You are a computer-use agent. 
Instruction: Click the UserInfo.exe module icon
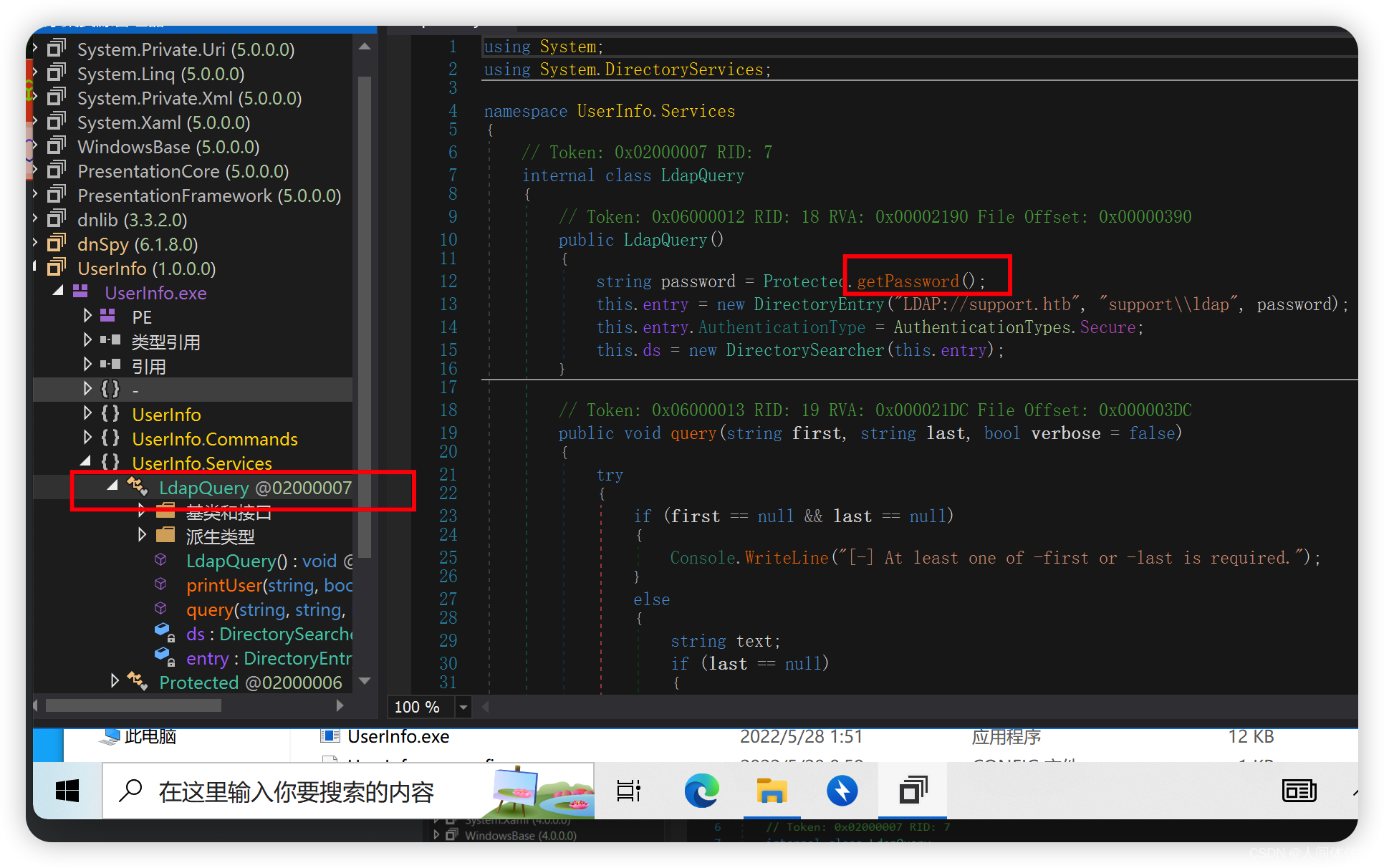(x=80, y=292)
